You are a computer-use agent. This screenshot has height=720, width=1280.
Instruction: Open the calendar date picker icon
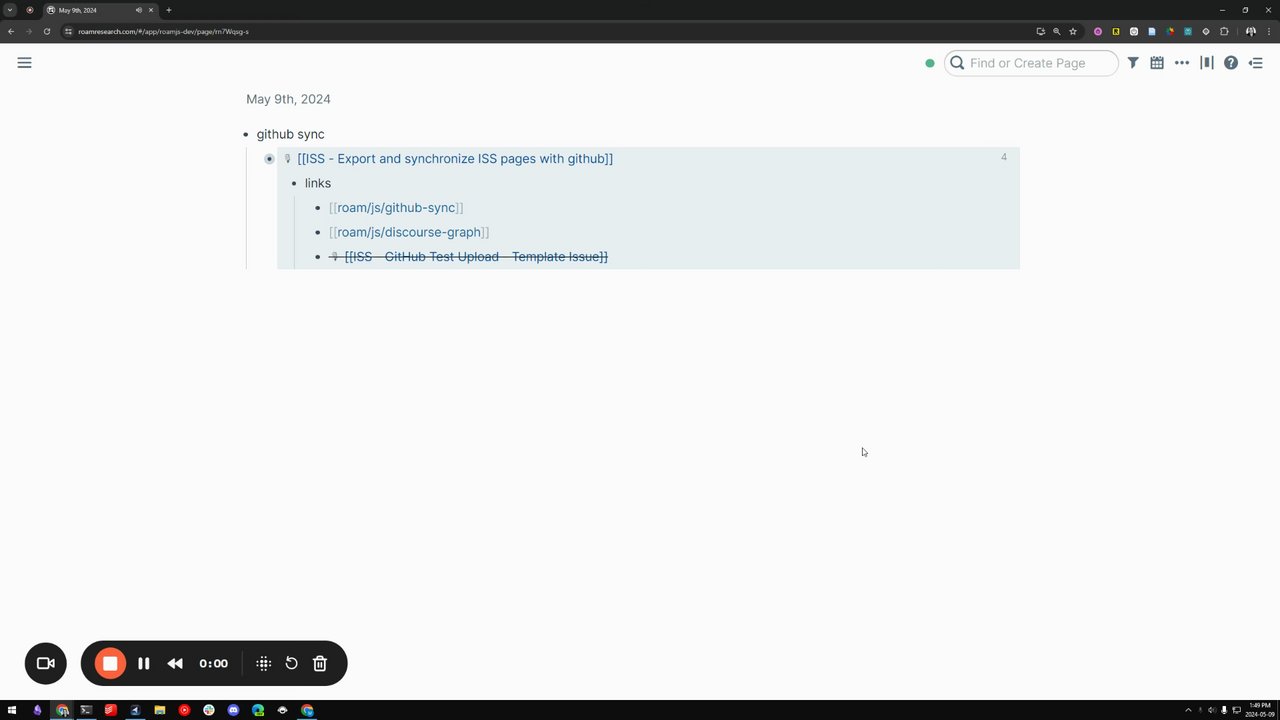pyautogui.click(x=1157, y=63)
